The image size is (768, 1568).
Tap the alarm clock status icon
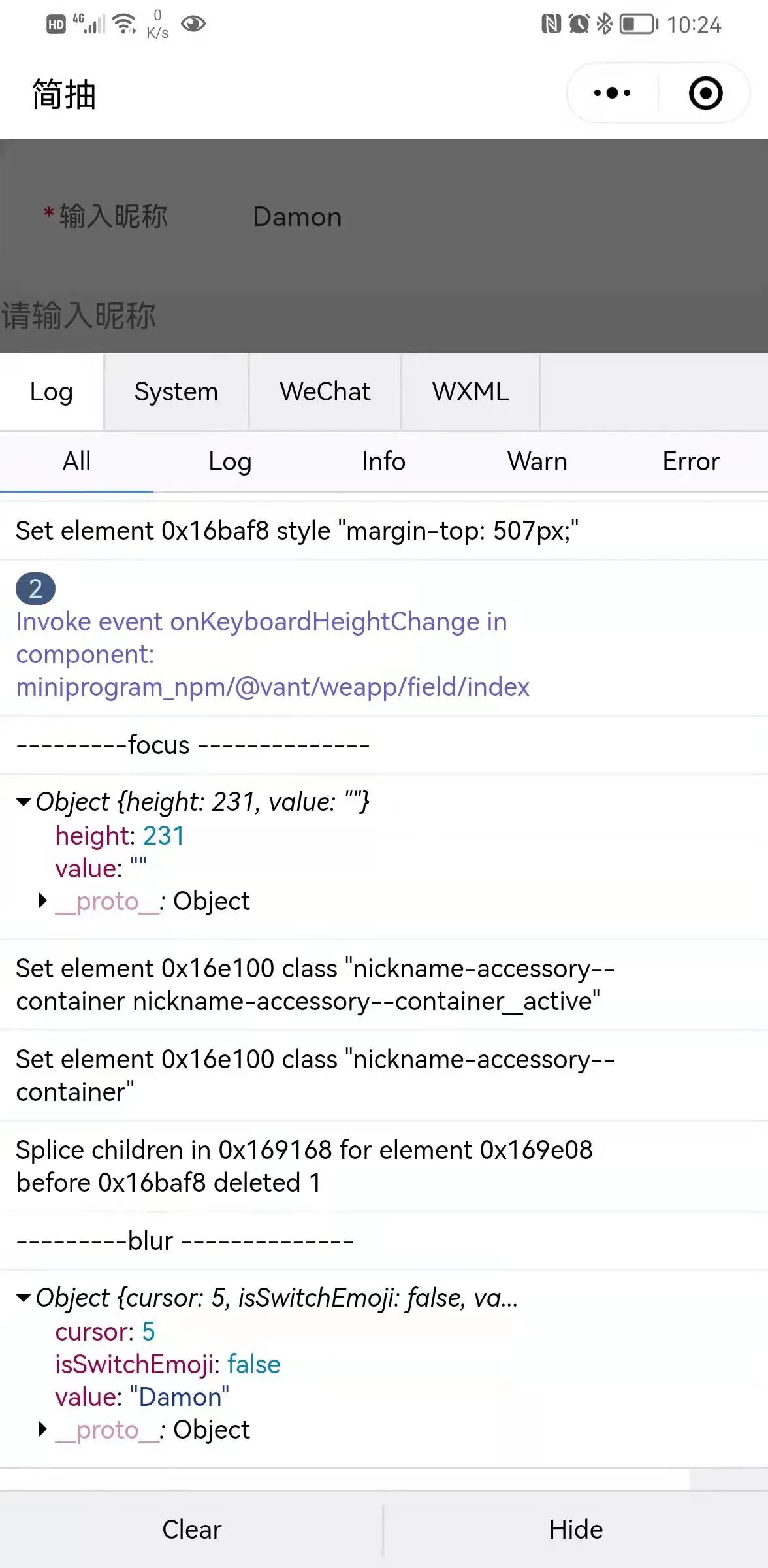579,24
